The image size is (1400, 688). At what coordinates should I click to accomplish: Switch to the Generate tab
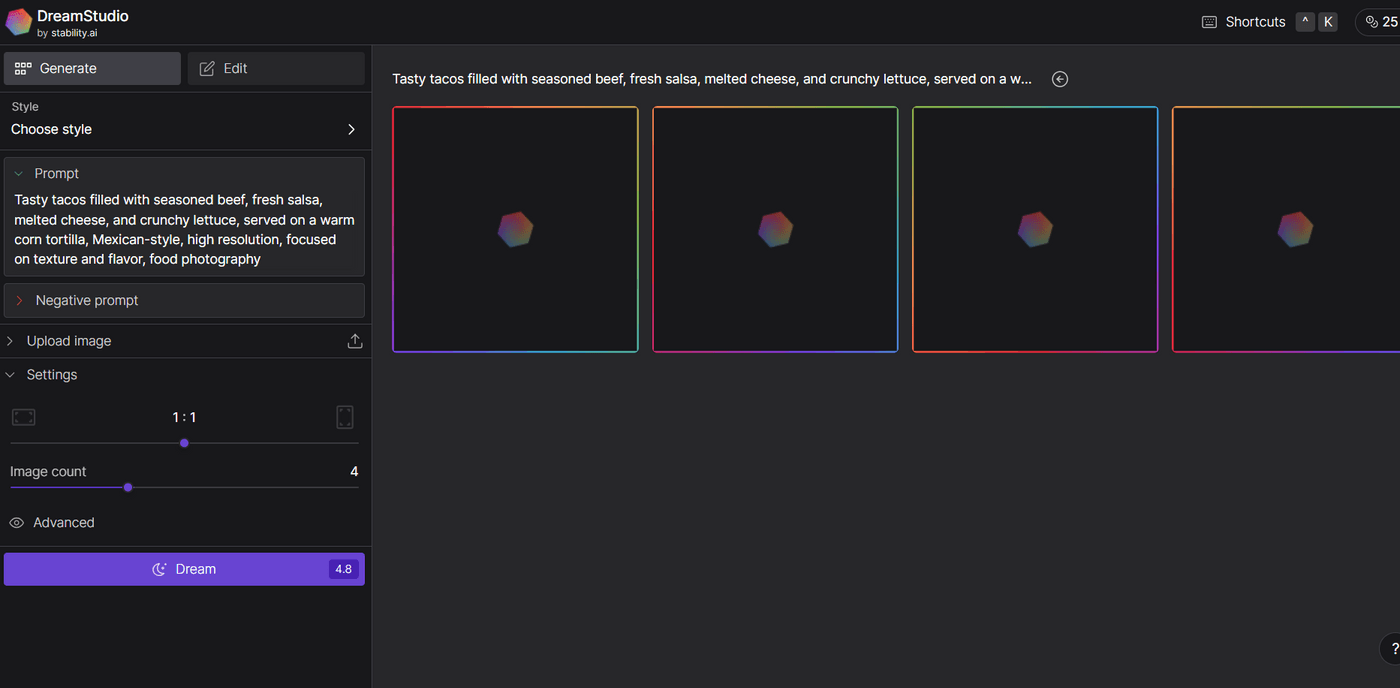[x=92, y=68]
